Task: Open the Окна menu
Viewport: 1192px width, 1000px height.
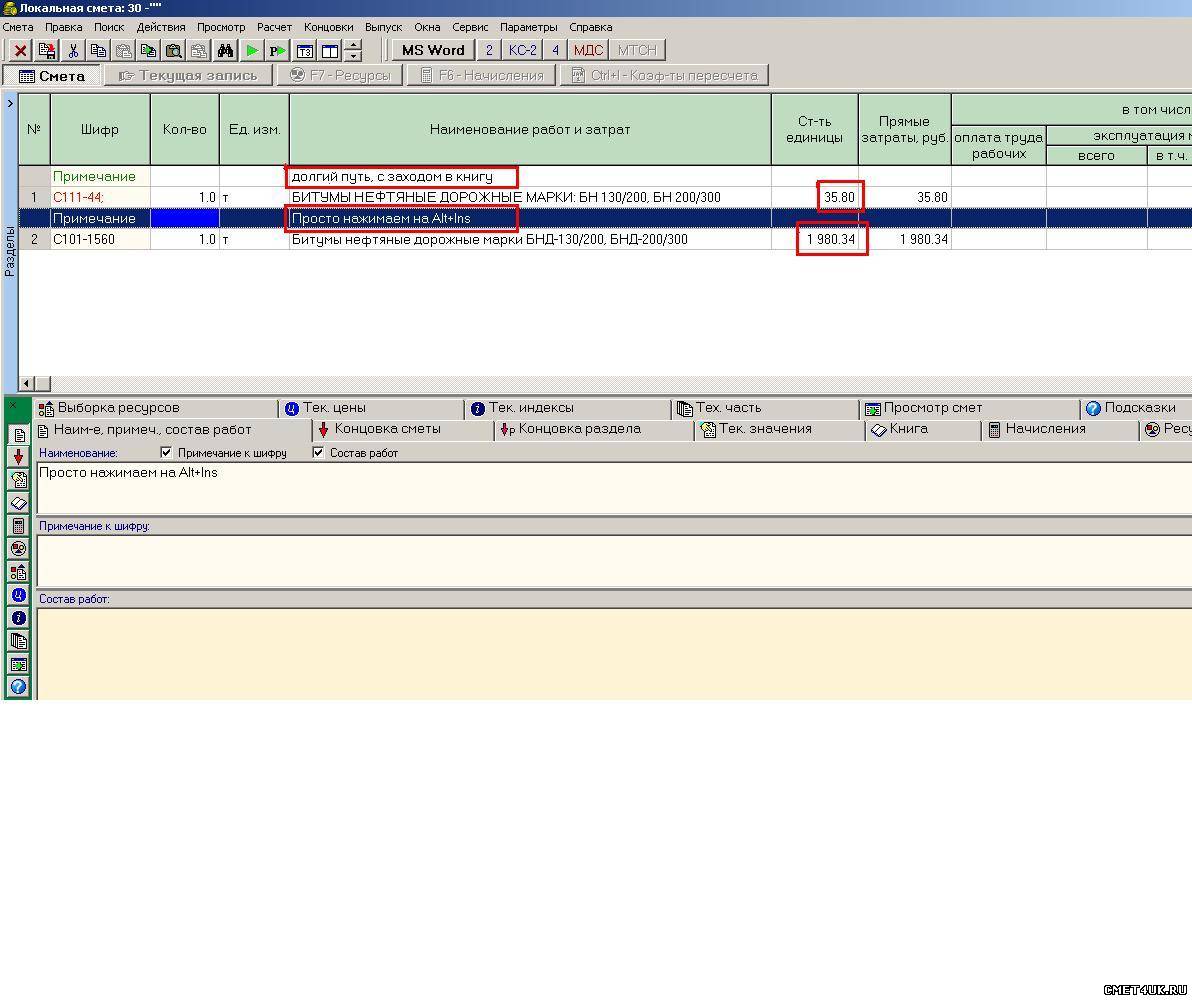Action: pos(427,27)
